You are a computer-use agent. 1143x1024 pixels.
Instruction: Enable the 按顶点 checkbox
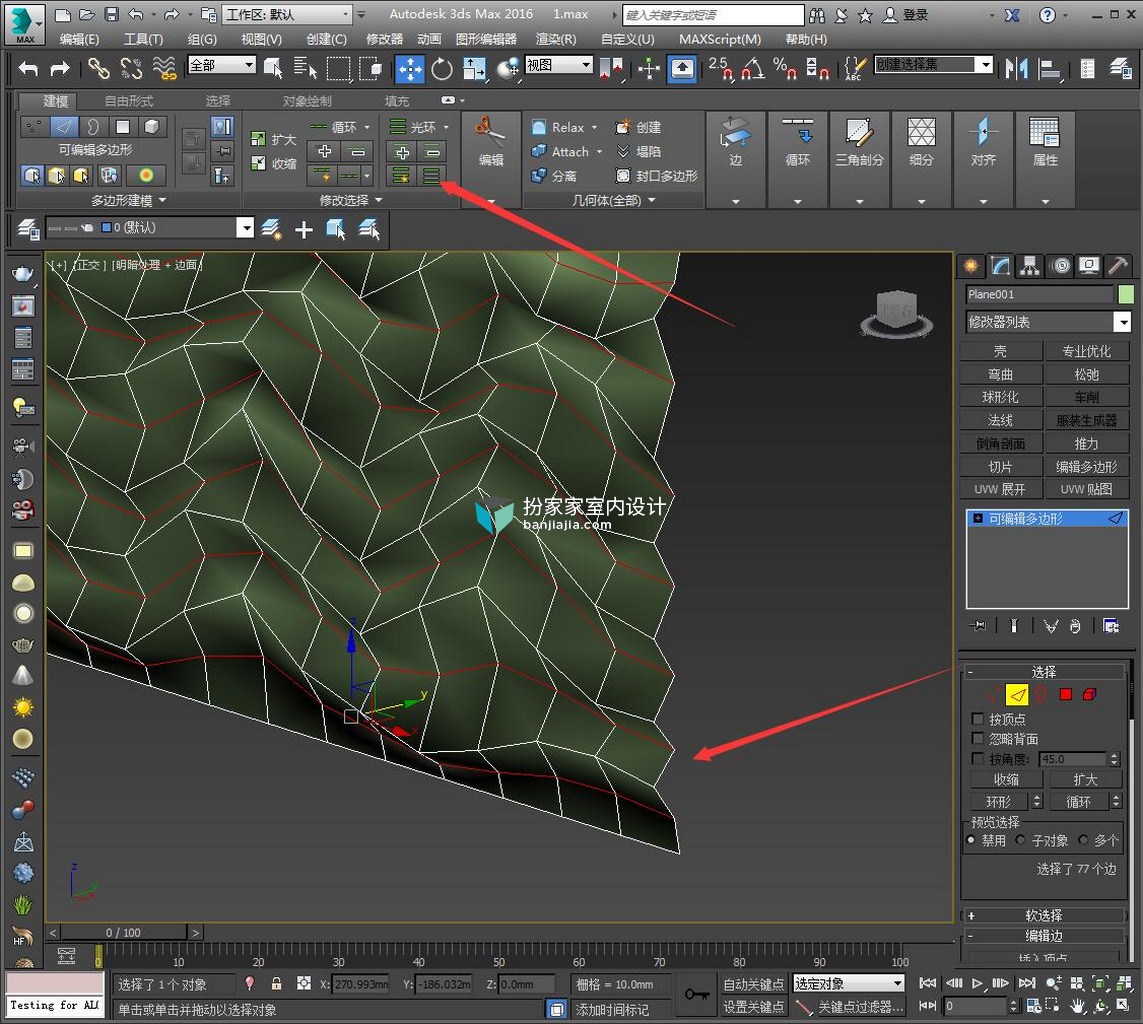point(978,719)
